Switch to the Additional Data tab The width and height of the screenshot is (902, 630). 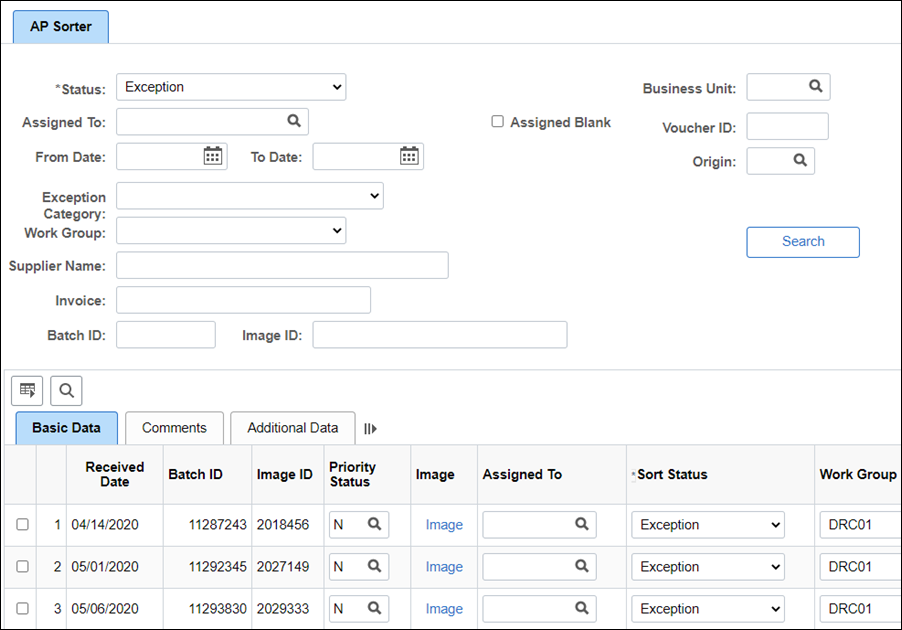293,428
